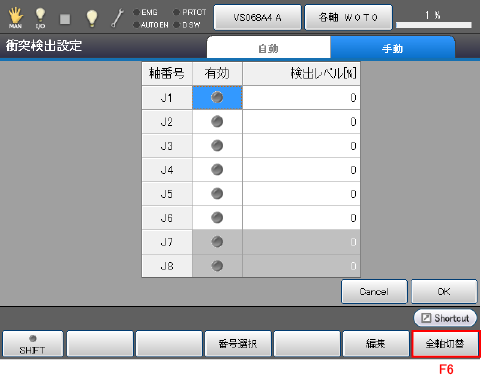
Task: Click the EMG indicator lamp
Action: 136,12
